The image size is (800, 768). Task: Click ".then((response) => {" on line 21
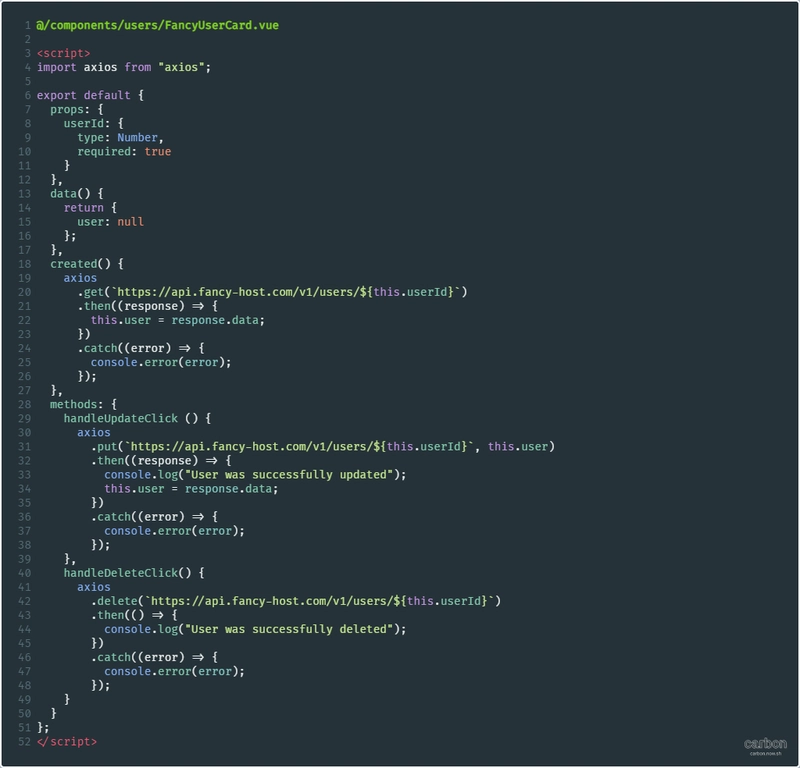click(x=147, y=306)
